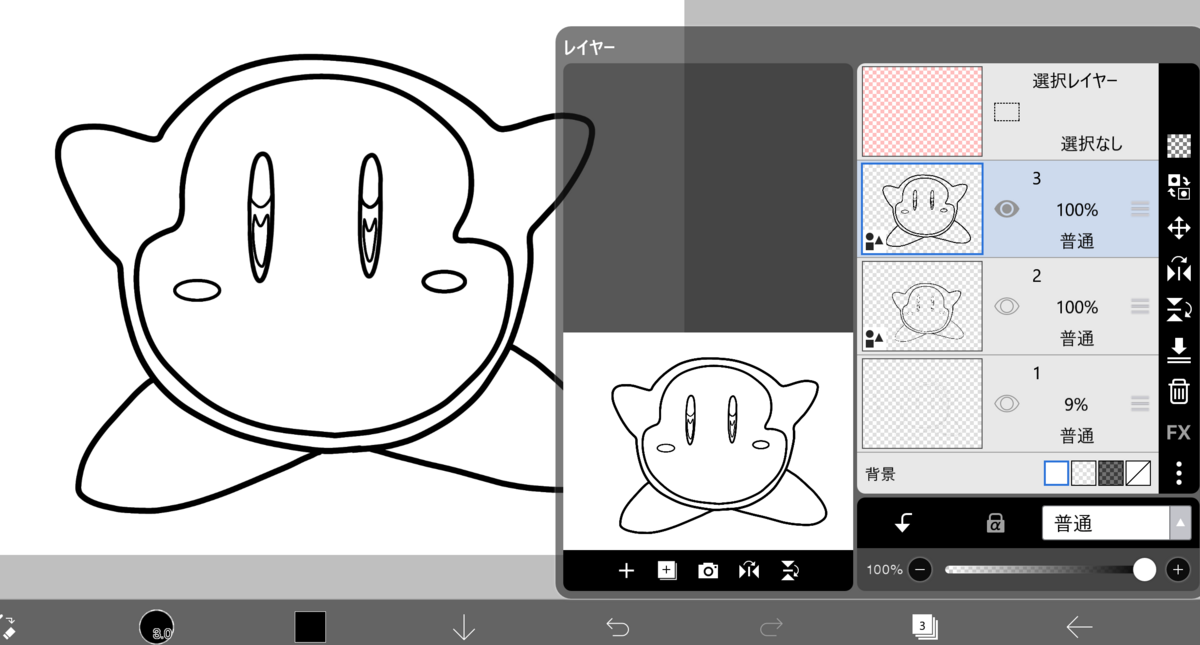The height and width of the screenshot is (645, 1200).
Task: Open FX filter options
Action: click(1179, 432)
